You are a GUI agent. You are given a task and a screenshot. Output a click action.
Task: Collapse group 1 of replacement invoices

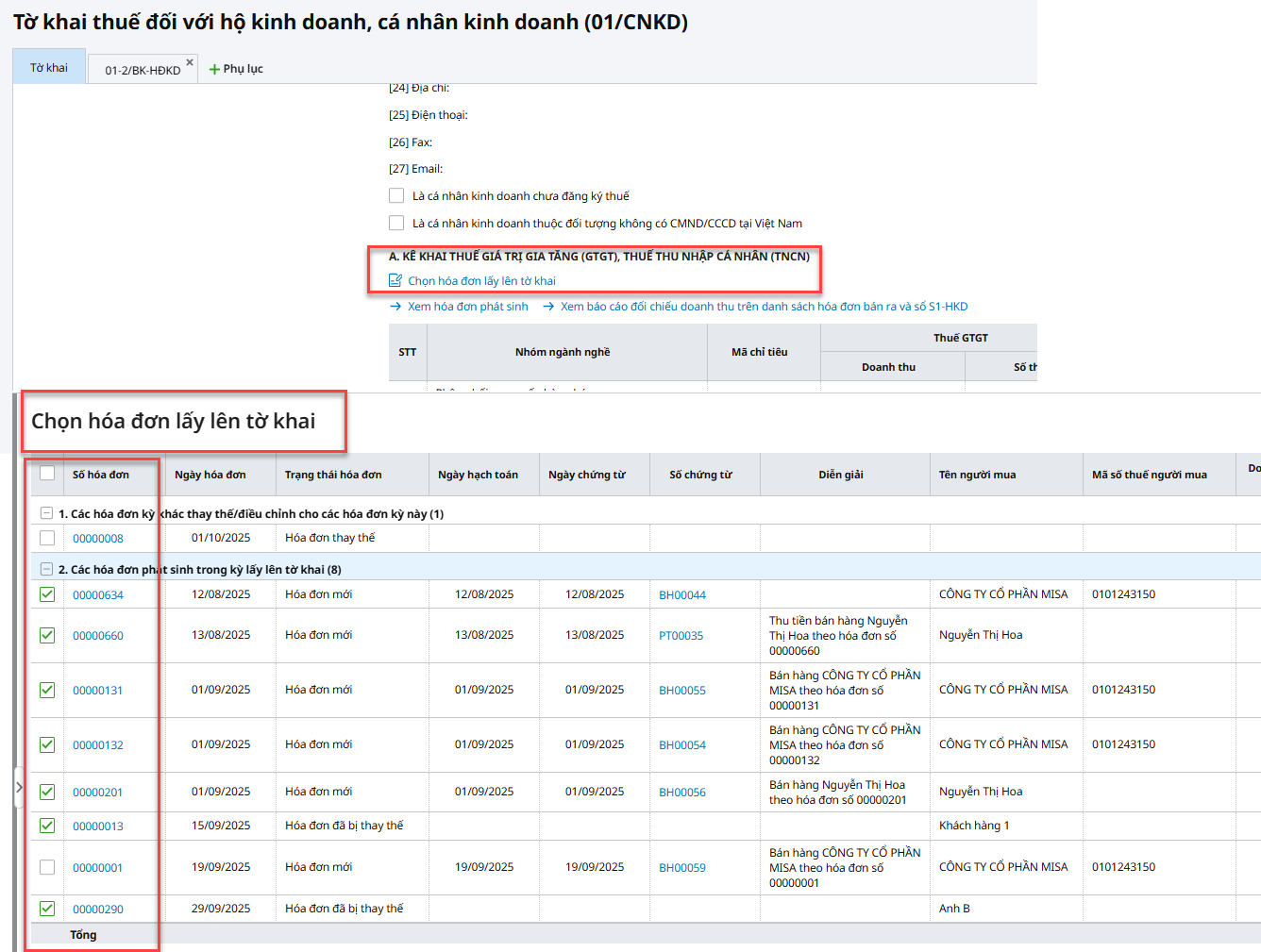46,513
